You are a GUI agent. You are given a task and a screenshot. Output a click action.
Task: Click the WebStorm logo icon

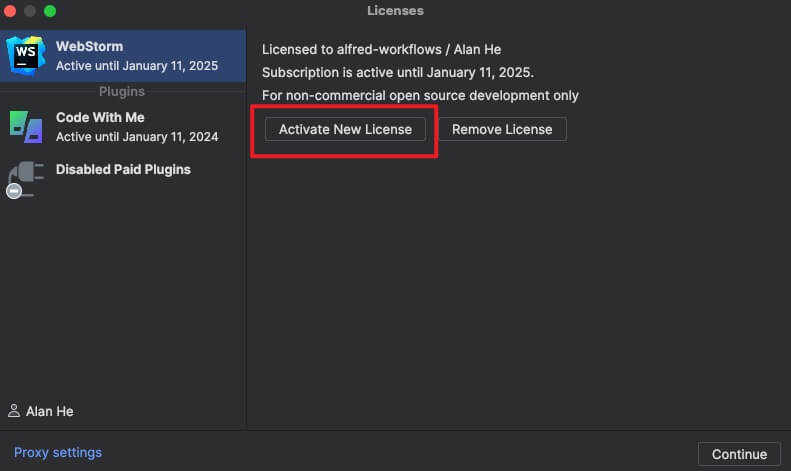tap(25, 55)
